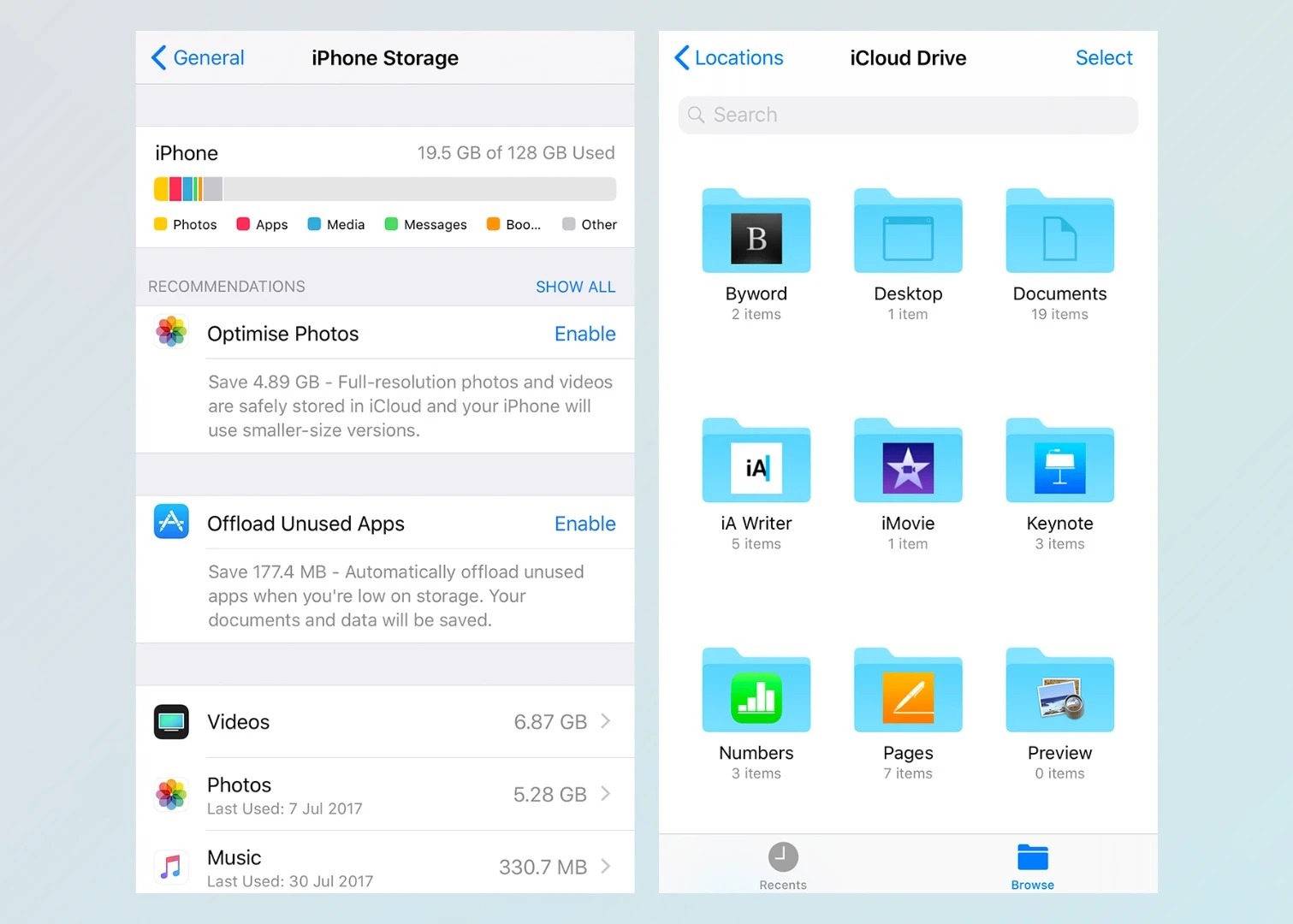Click the iCloud Drive search field
1293x924 pixels.
[908, 115]
